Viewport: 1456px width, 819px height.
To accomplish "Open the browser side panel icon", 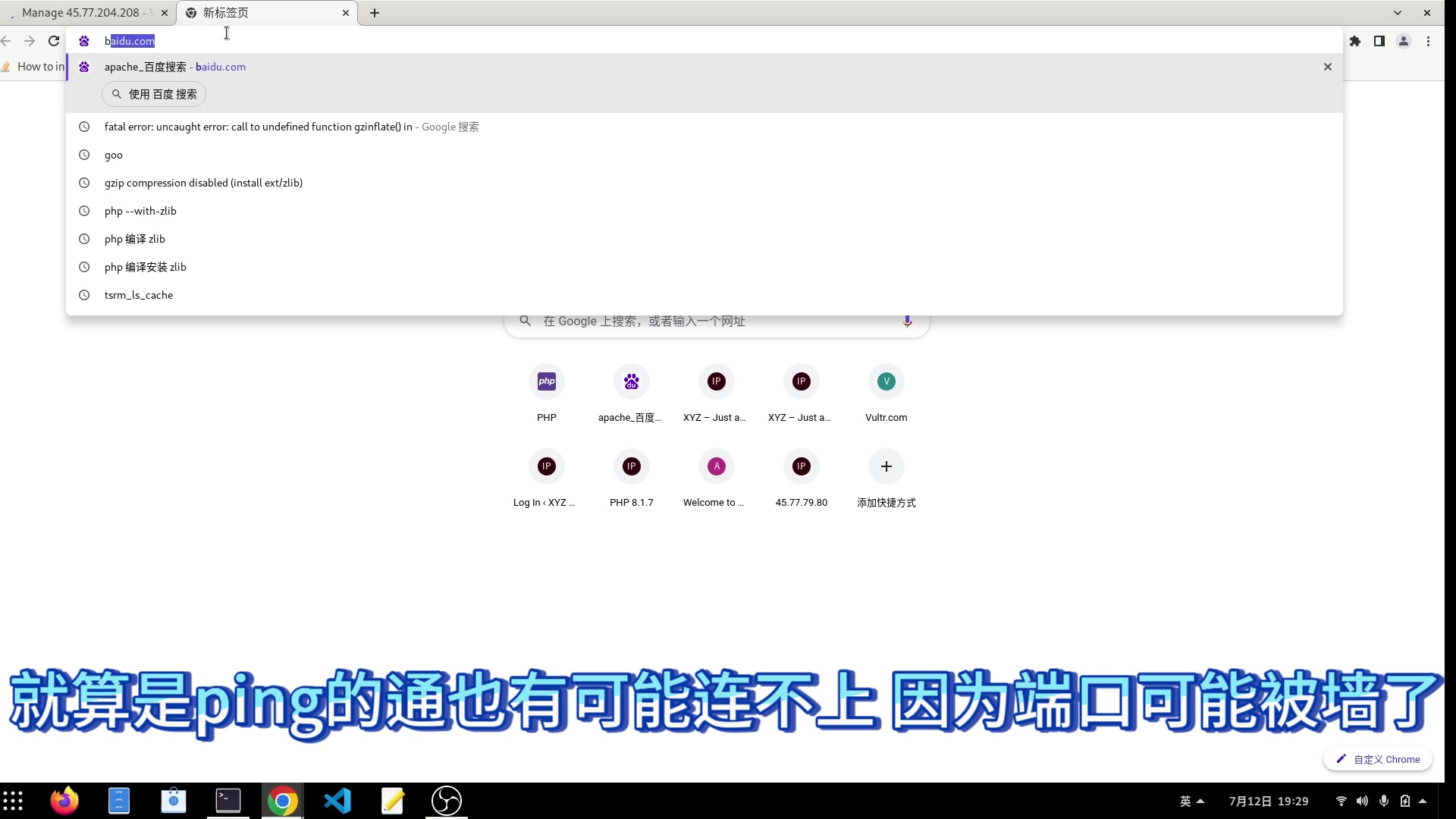I will pyautogui.click(x=1379, y=41).
